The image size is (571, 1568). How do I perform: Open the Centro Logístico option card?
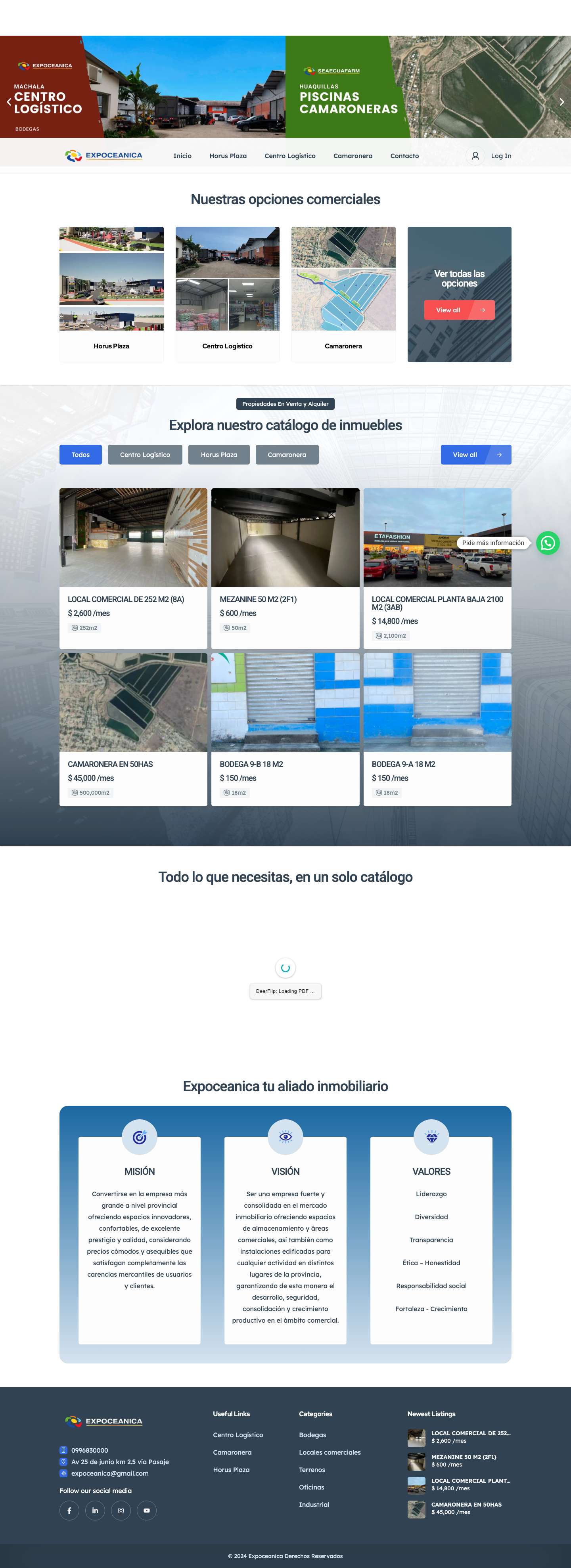[228, 294]
